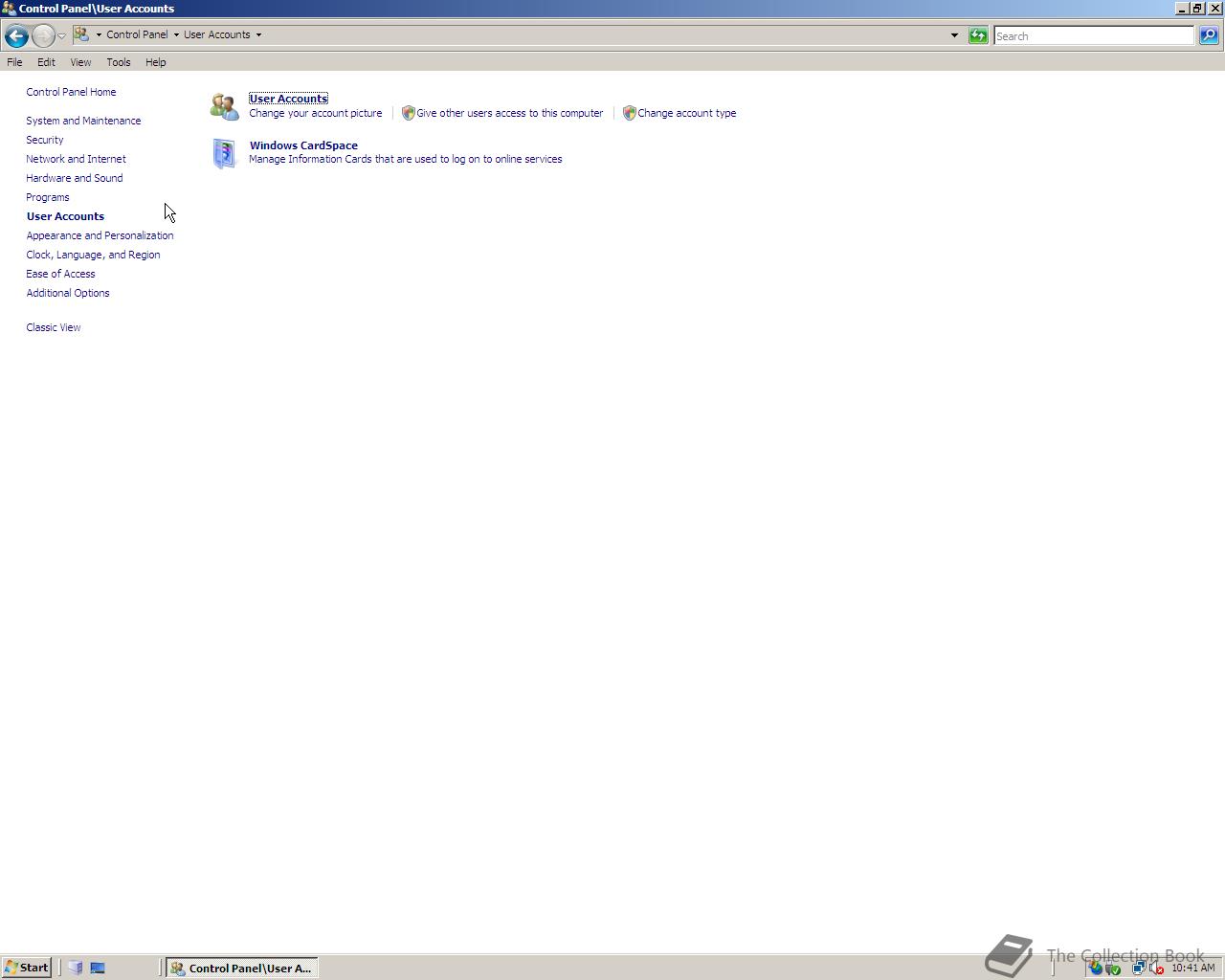Open the Help menu

point(155,62)
